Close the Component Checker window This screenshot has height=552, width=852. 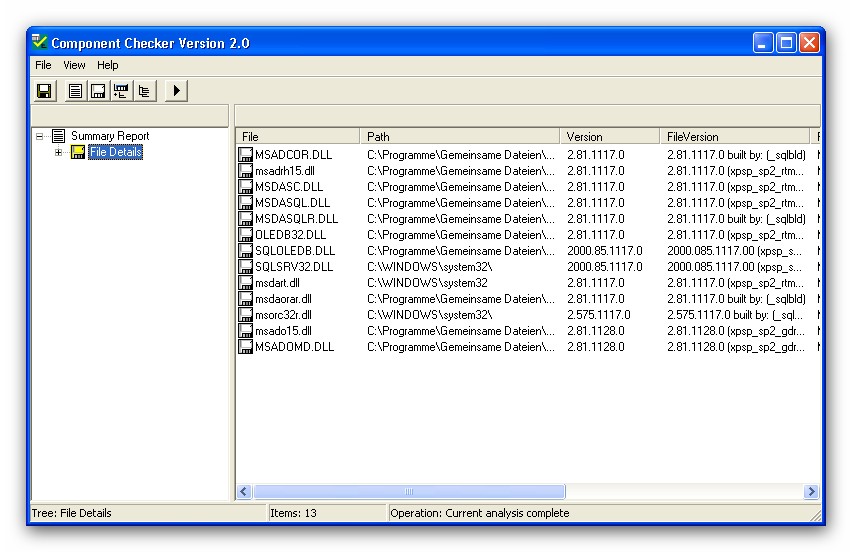(x=809, y=42)
